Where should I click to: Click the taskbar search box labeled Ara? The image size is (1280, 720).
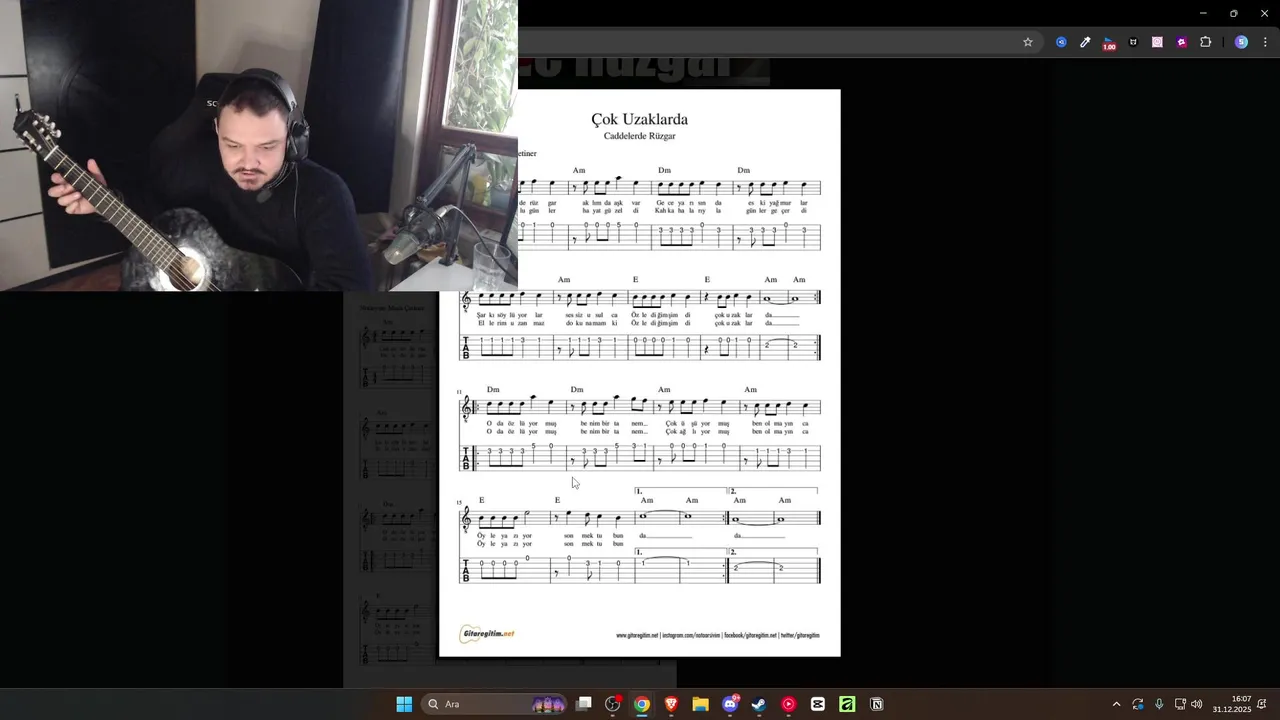point(494,704)
